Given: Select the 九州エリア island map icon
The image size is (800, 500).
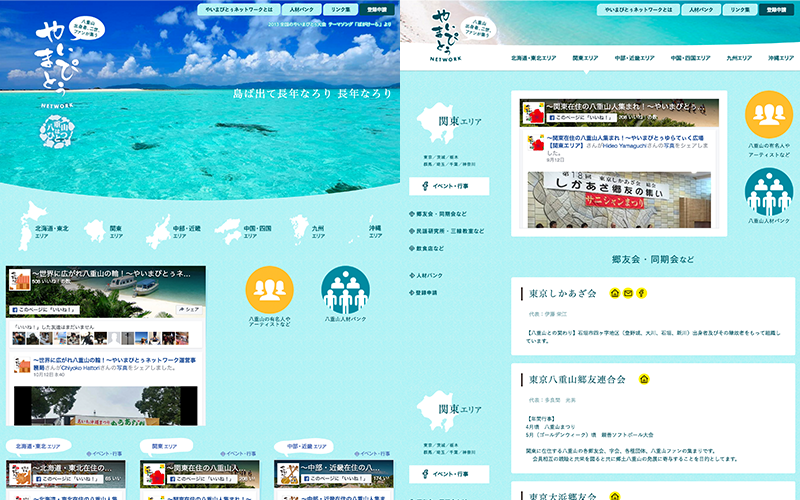Looking at the screenshot, I should pos(299,229).
